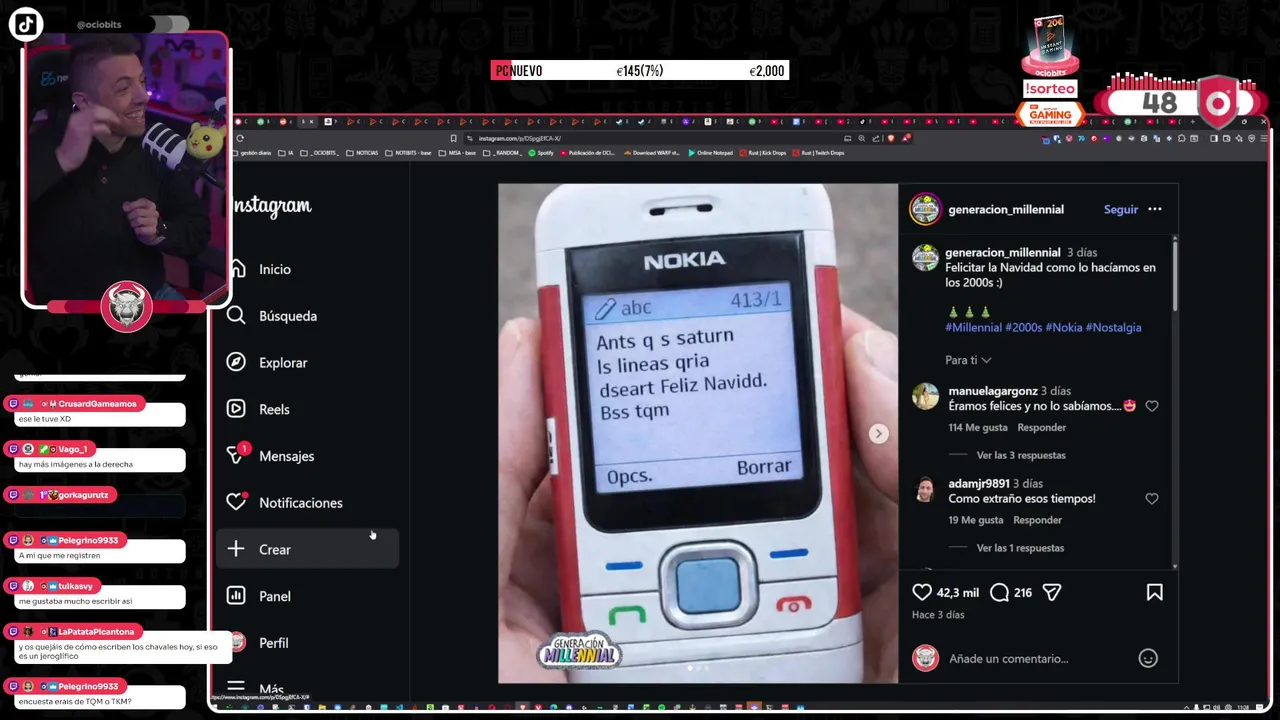Click the #Nostalgia hashtag

pyautogui.click(x=1113, y=327)
